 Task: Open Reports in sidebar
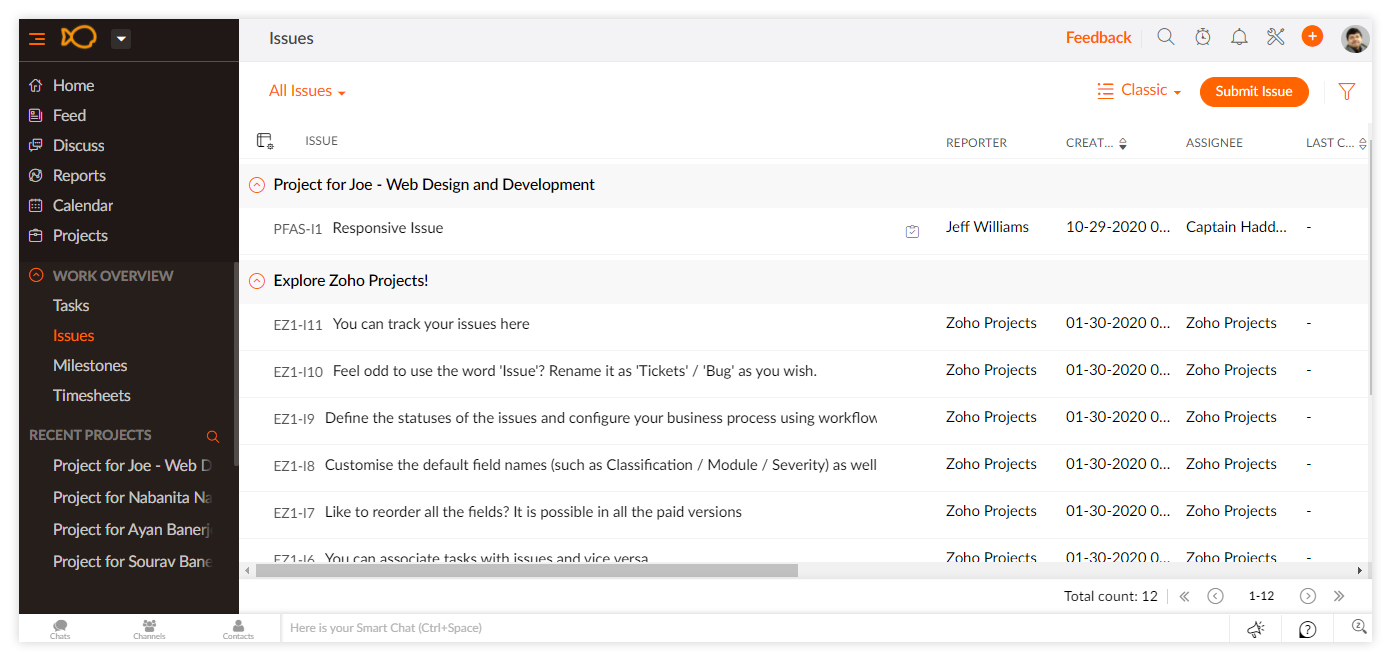click(79, 176)
